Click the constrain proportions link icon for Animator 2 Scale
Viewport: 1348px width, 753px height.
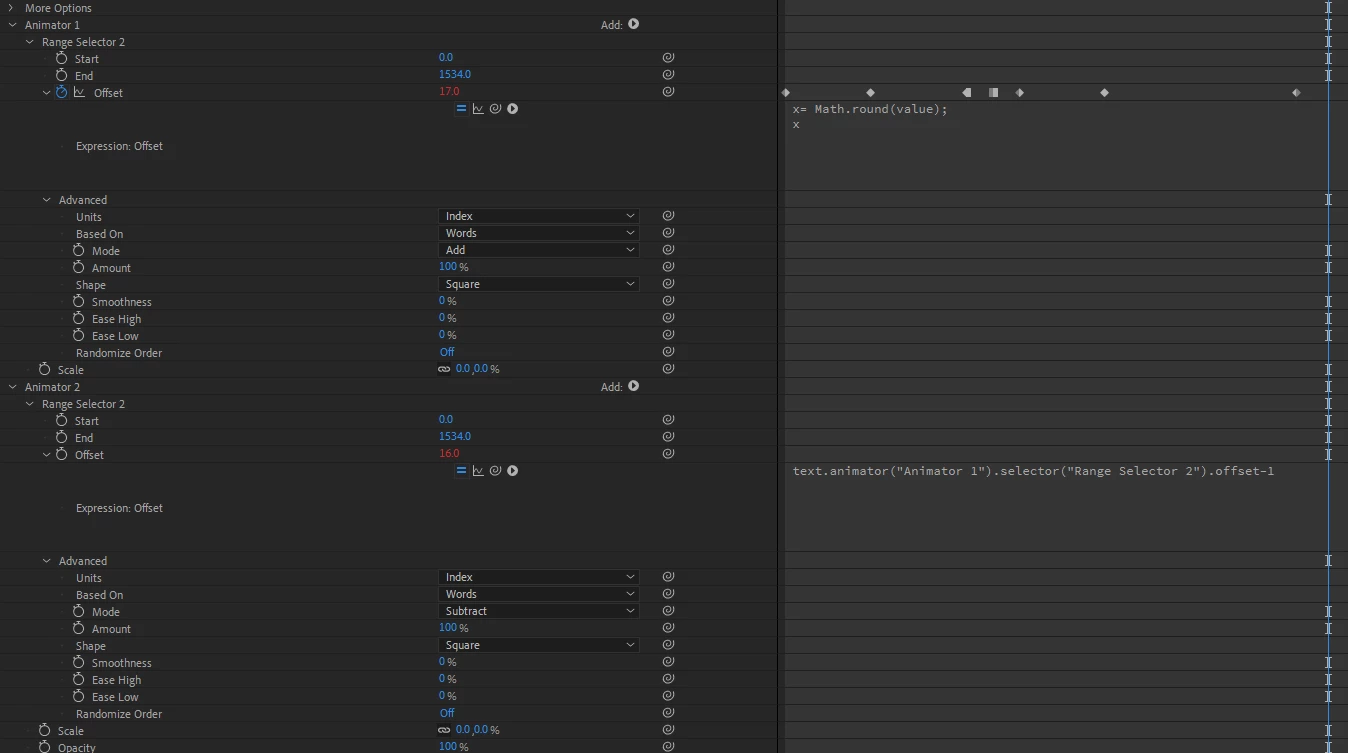coord(444,730)
